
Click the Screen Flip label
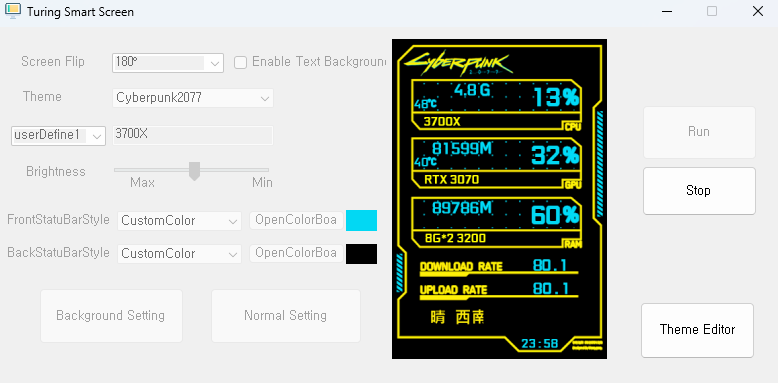53,62
